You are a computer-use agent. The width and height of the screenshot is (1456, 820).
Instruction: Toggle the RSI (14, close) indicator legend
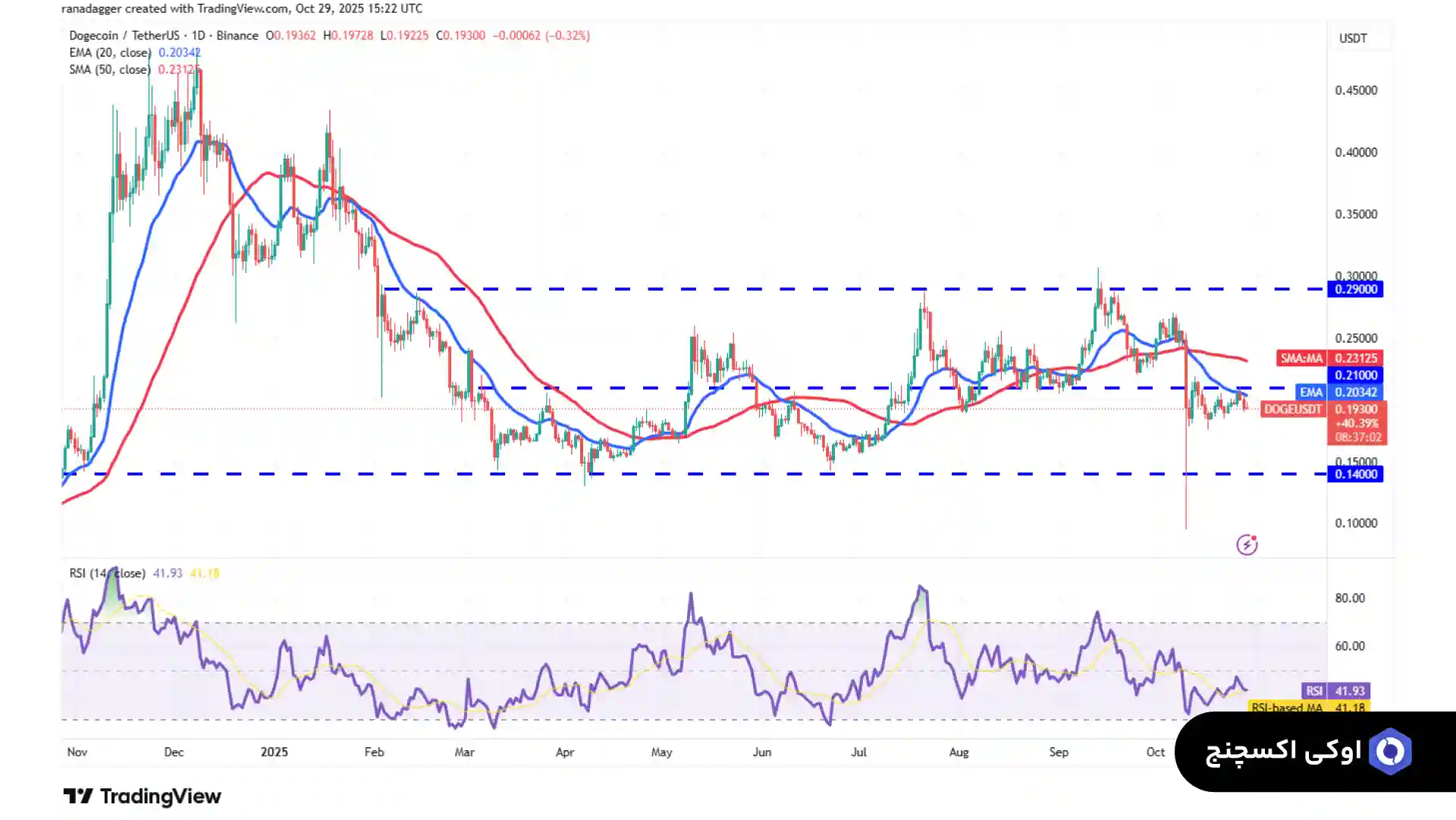[107, 573]
